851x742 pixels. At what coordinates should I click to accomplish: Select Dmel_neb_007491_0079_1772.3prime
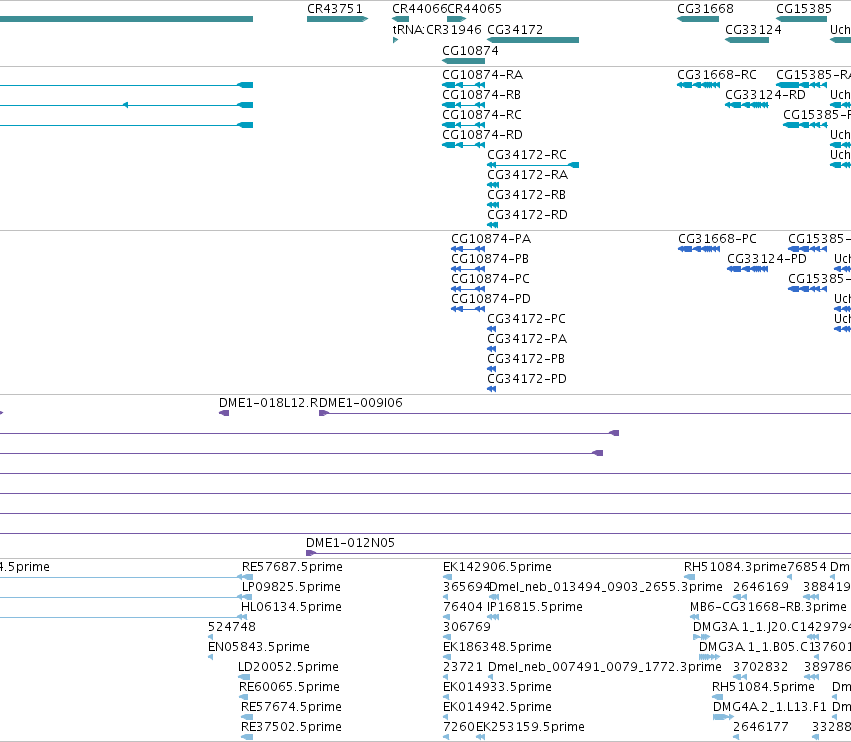[x=605, y=667]
